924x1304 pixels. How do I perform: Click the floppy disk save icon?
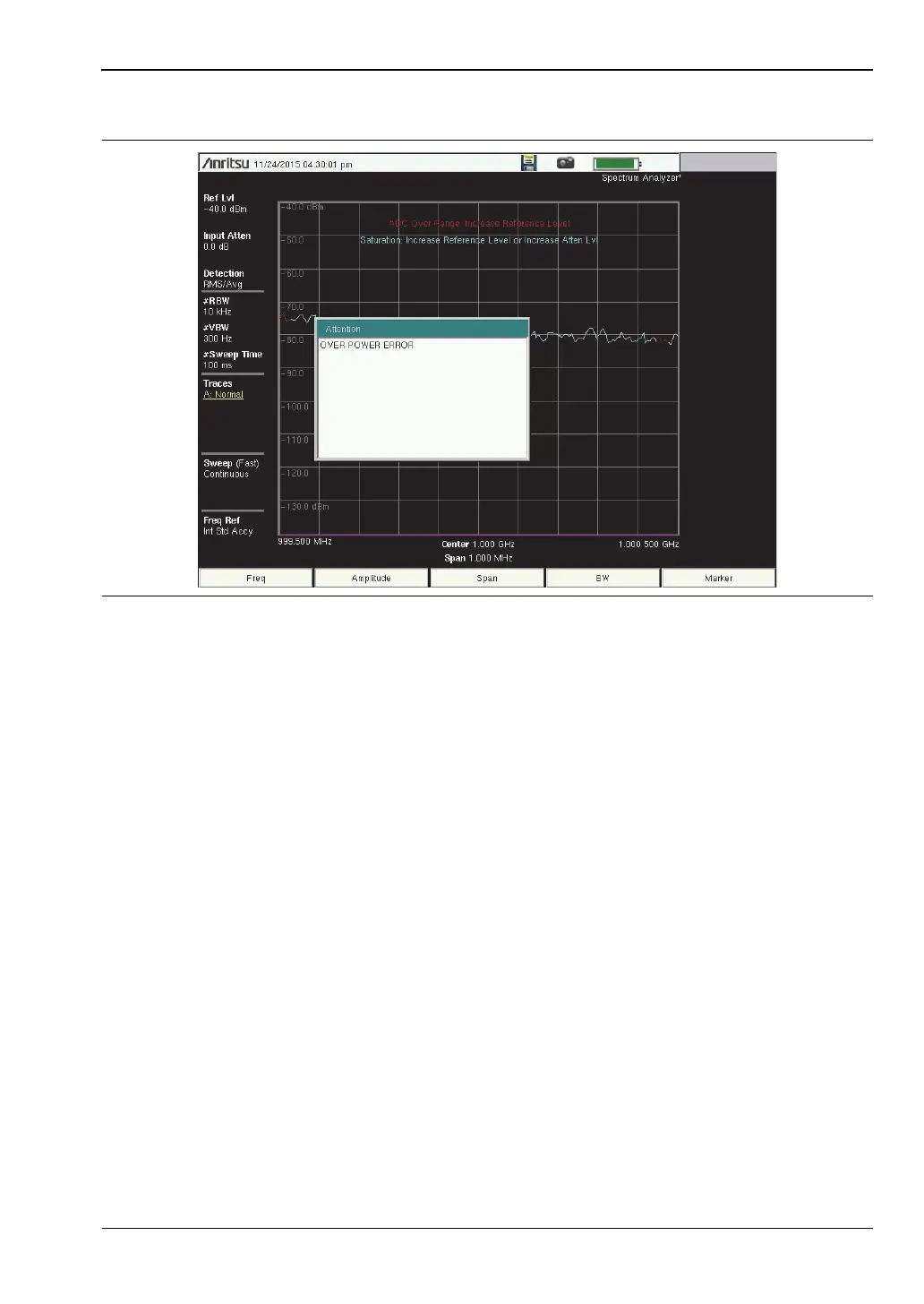tap(529, 163)
